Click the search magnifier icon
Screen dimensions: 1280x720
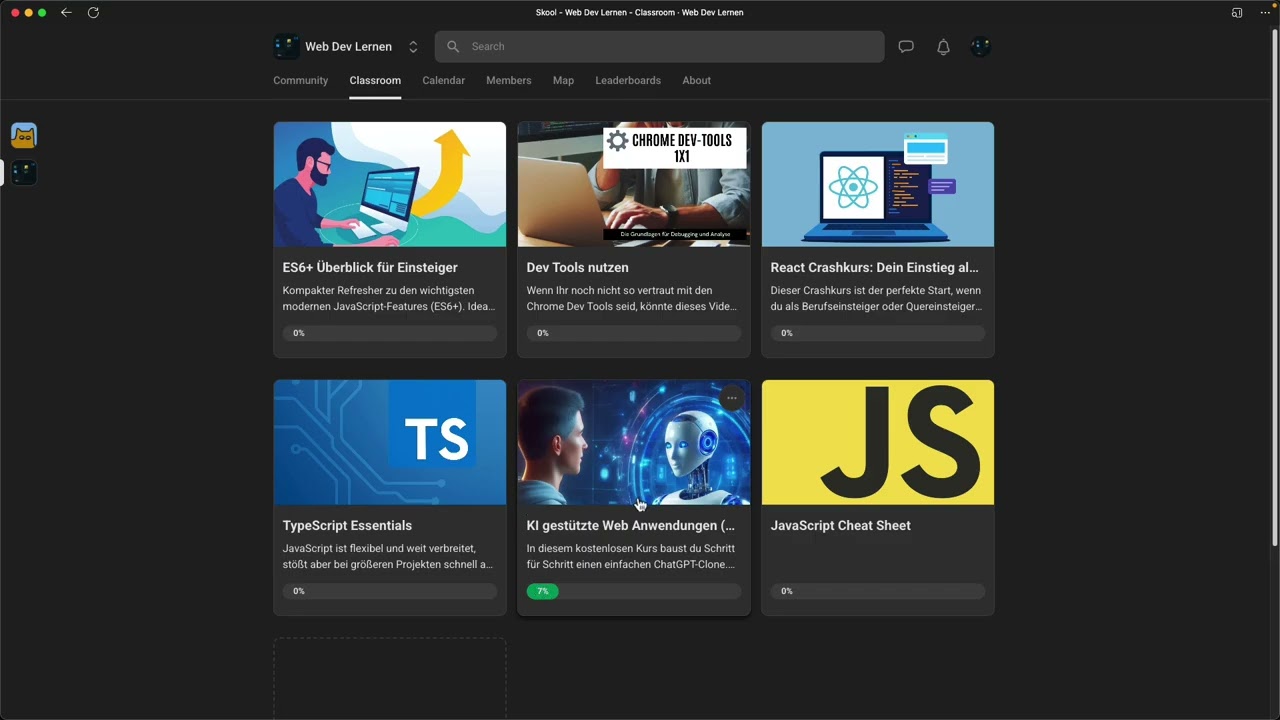click(453, 46)
